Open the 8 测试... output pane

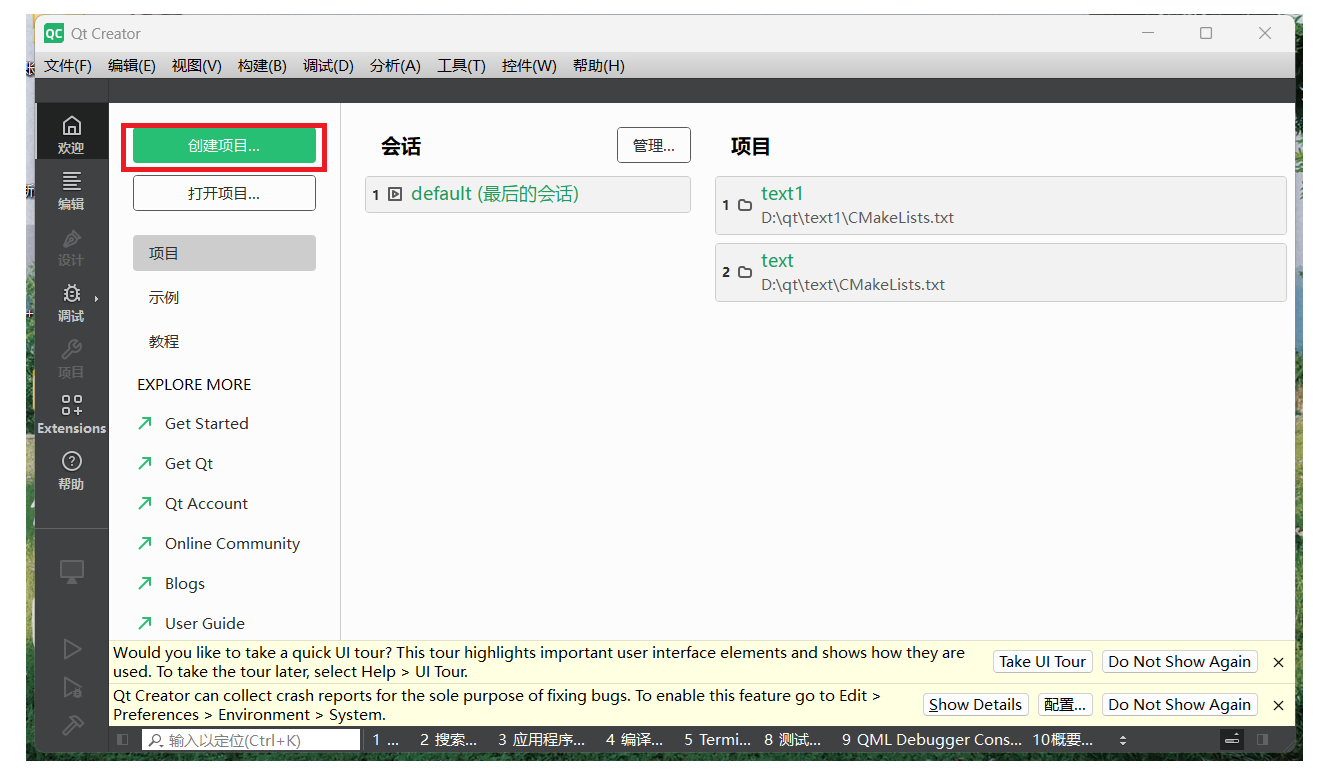[792, 740]
